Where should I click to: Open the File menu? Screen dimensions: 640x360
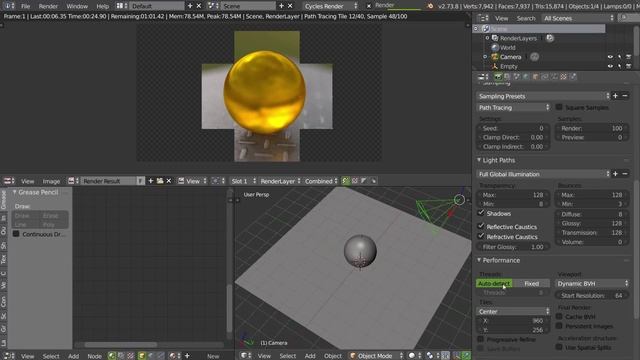point(25,6)
